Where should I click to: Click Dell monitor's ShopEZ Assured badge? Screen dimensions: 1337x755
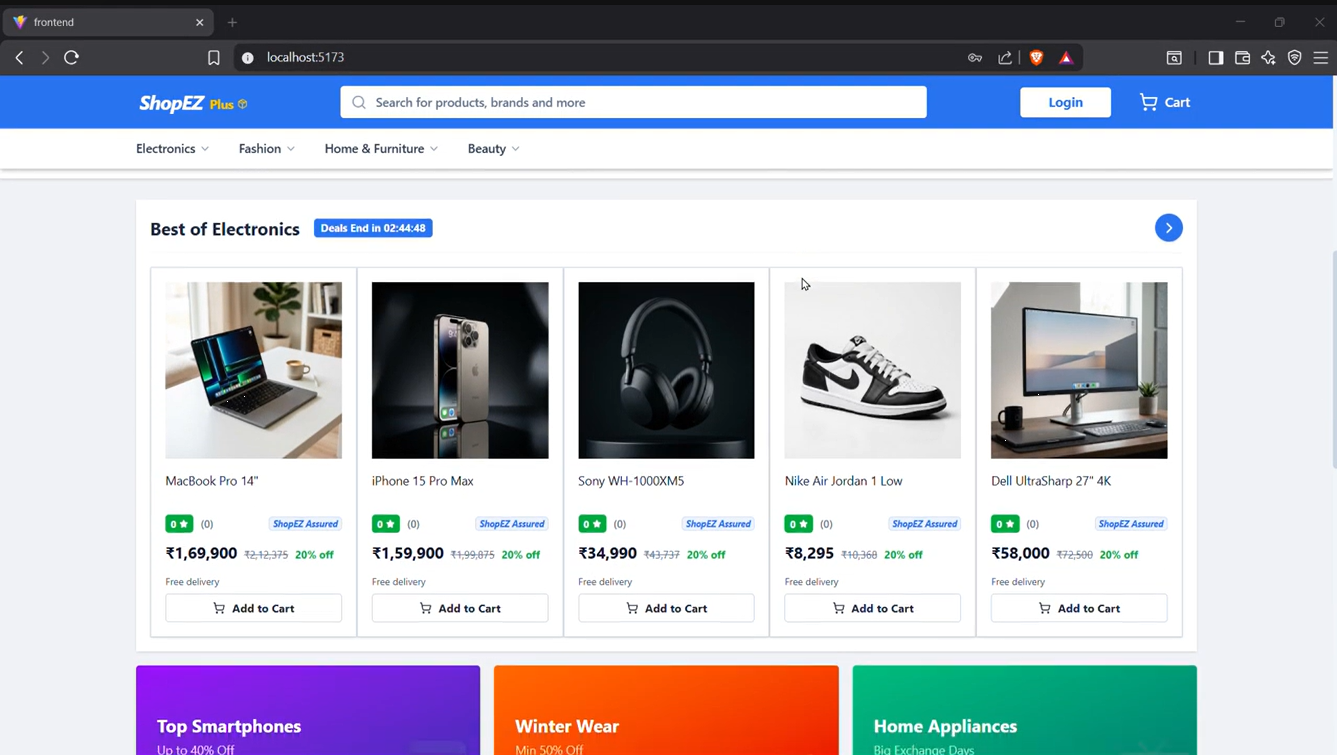click(1131, 524)
